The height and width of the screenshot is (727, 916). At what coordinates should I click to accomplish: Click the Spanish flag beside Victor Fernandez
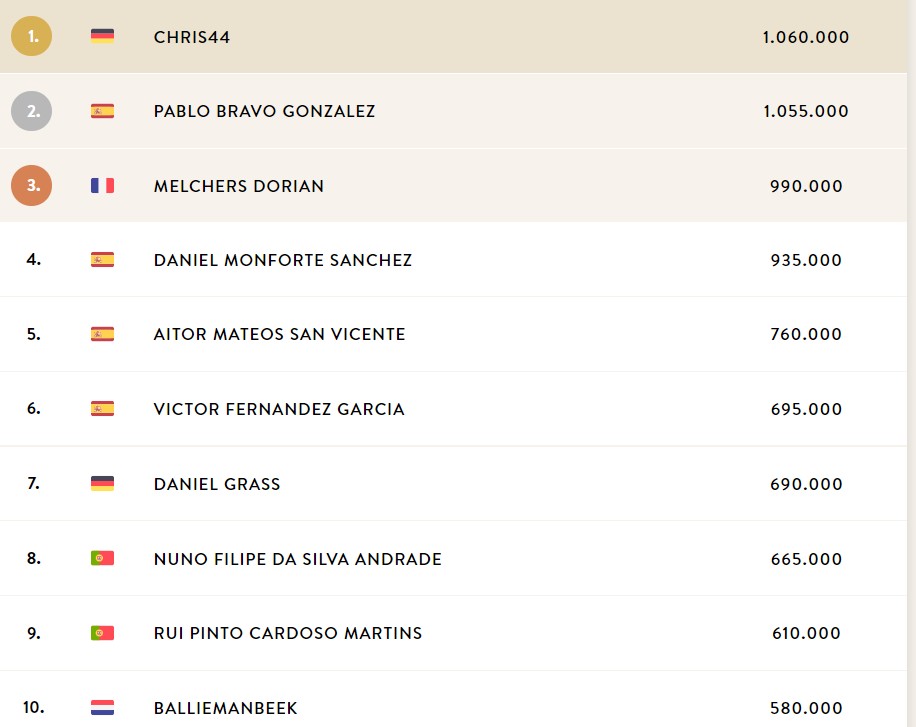click(102, 408)
